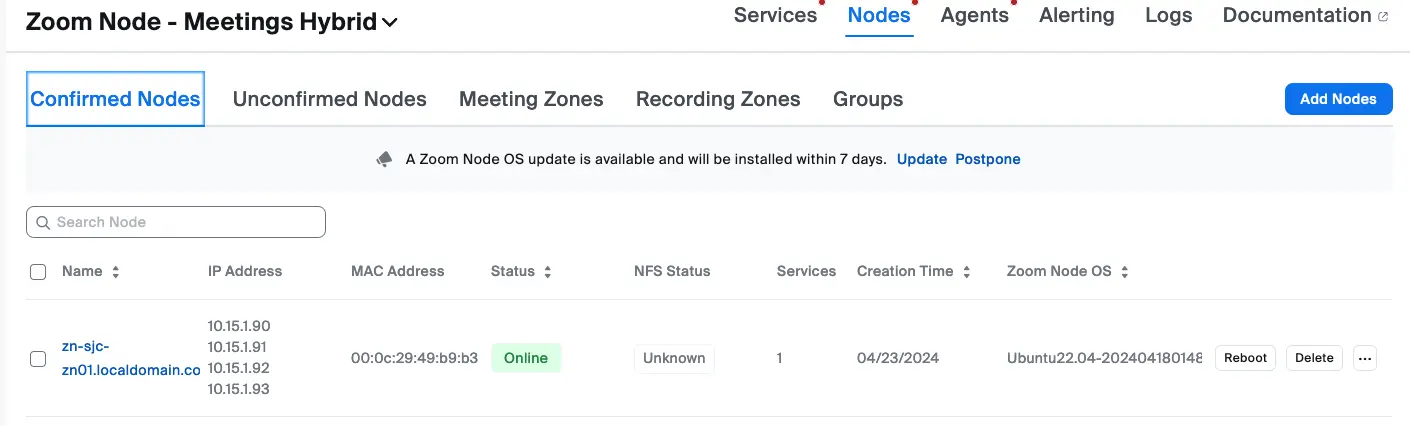Sort by Creation Time arrows
This screenshot has width=1410, height=426.
click(x=966, y=272)
